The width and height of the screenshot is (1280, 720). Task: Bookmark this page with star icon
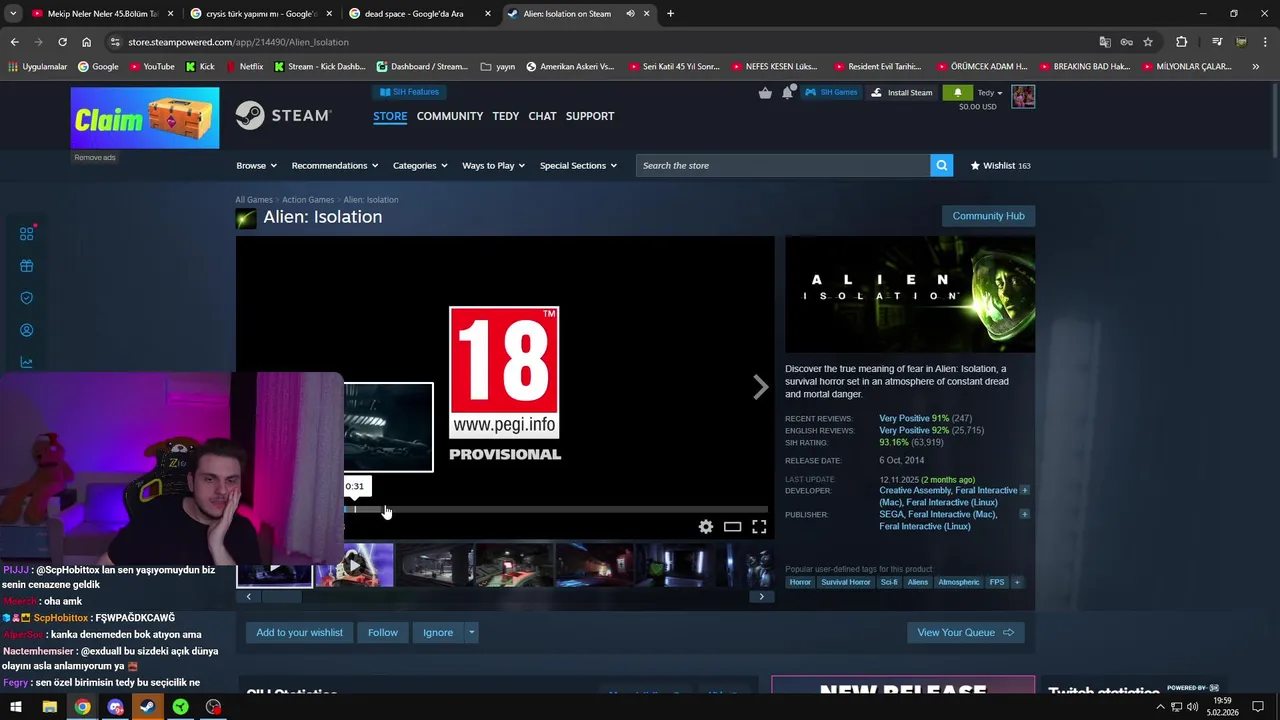click(x=1148, y=42)
